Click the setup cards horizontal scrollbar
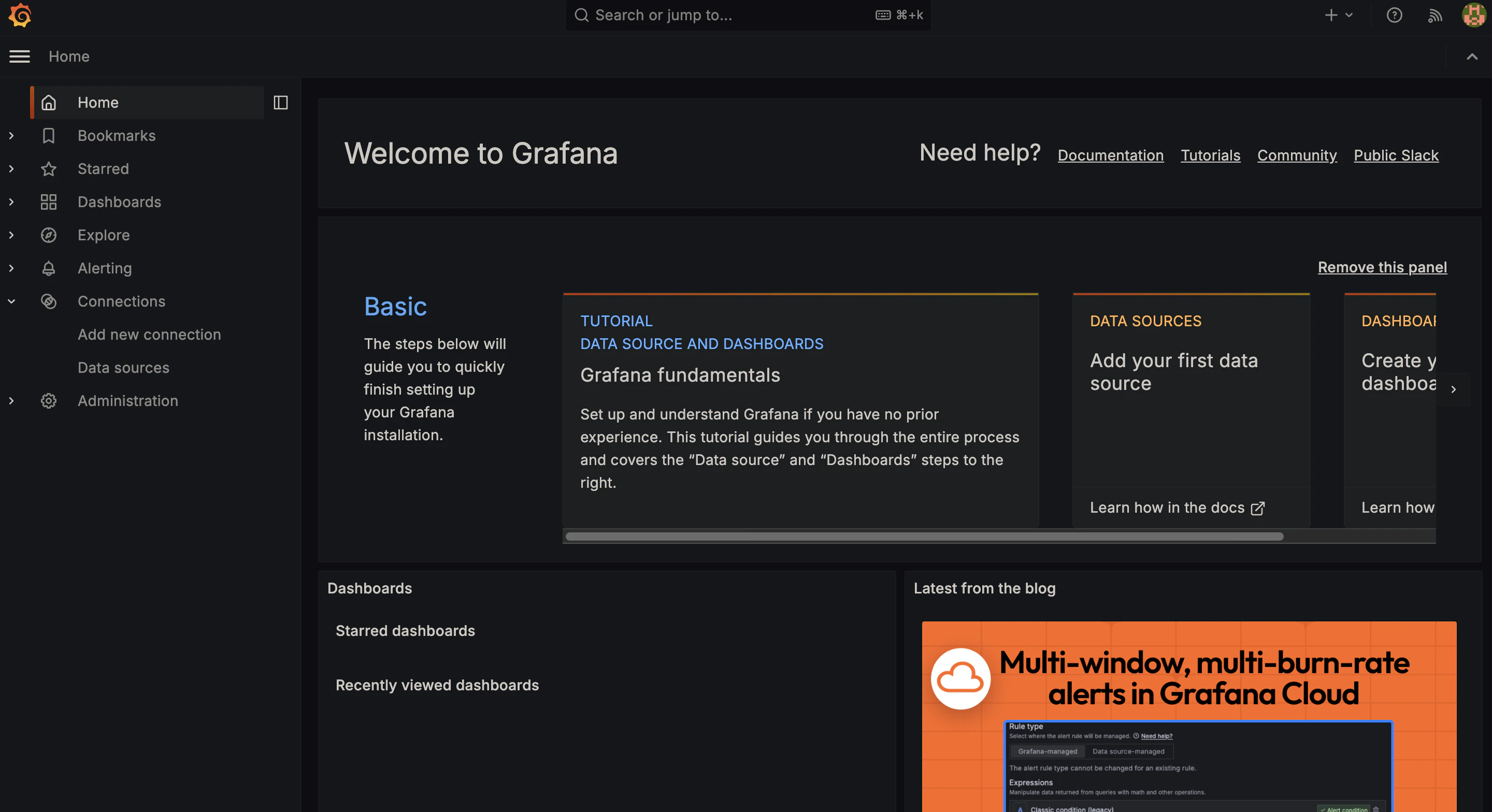Screen dimensions: 1492x812 pos(924,536)
